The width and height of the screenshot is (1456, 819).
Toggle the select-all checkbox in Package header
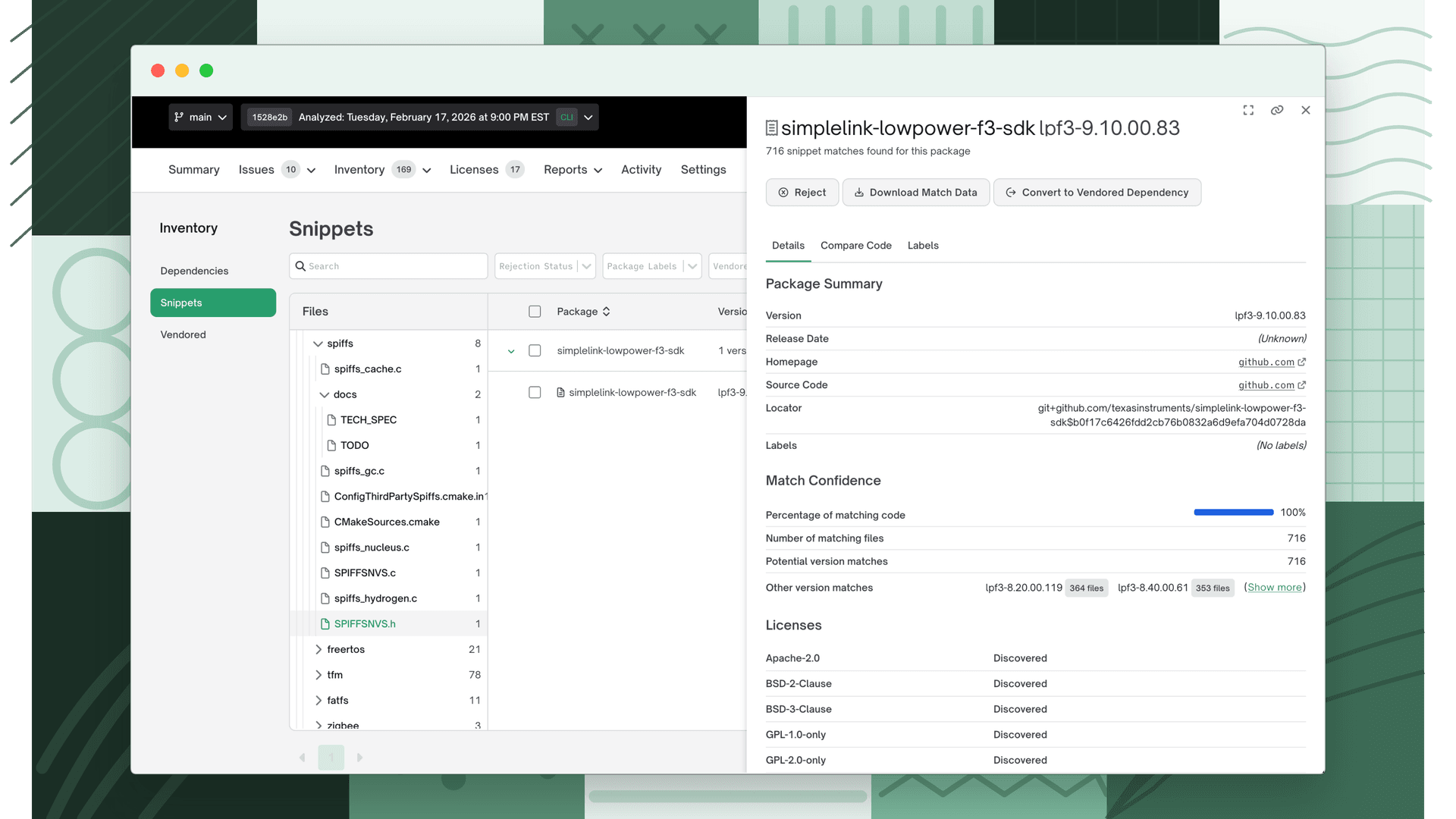click(x=535, y=312)
